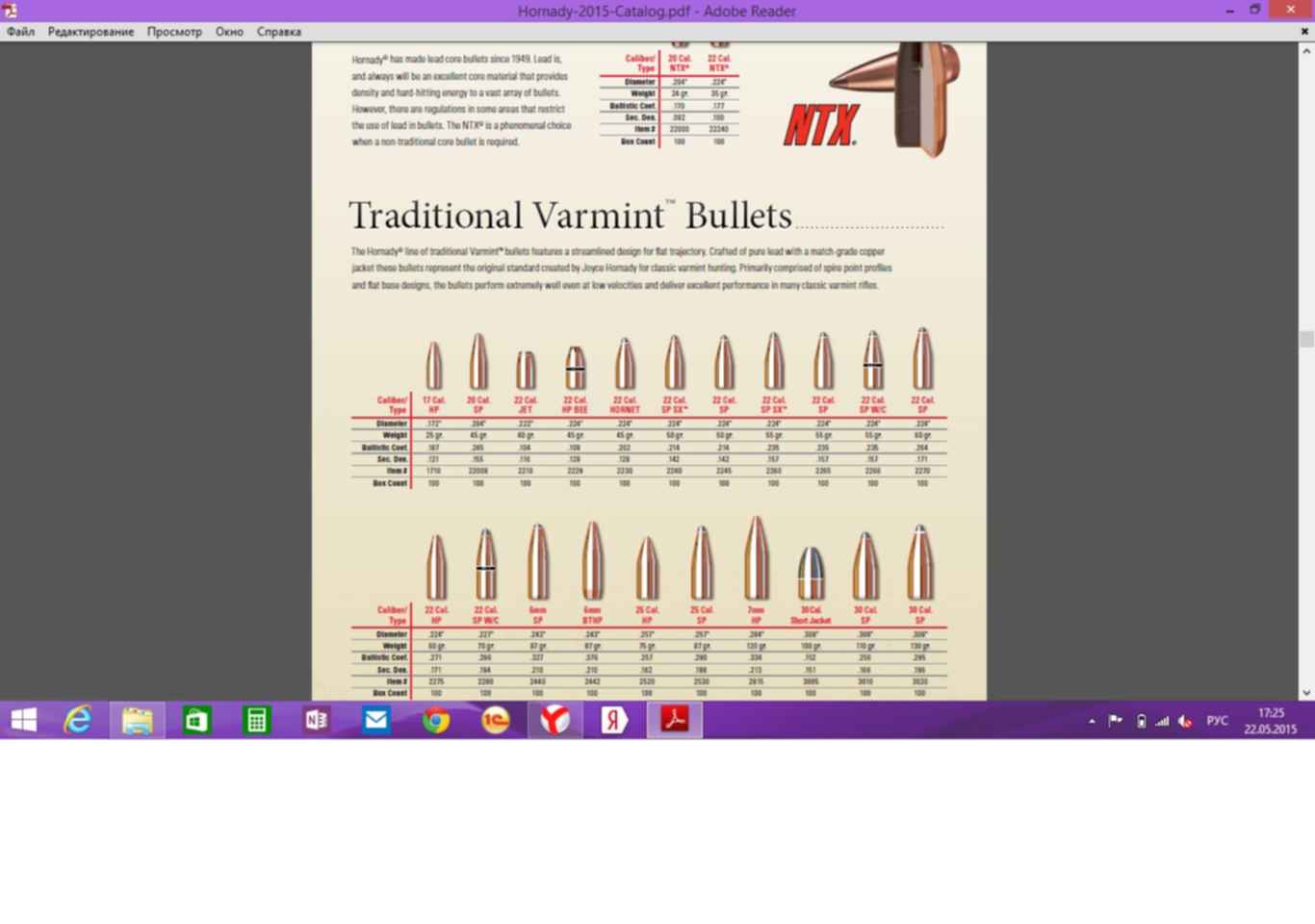Open the Windows Store taskbar icon
1315x924 pixels.
[196, 720]
